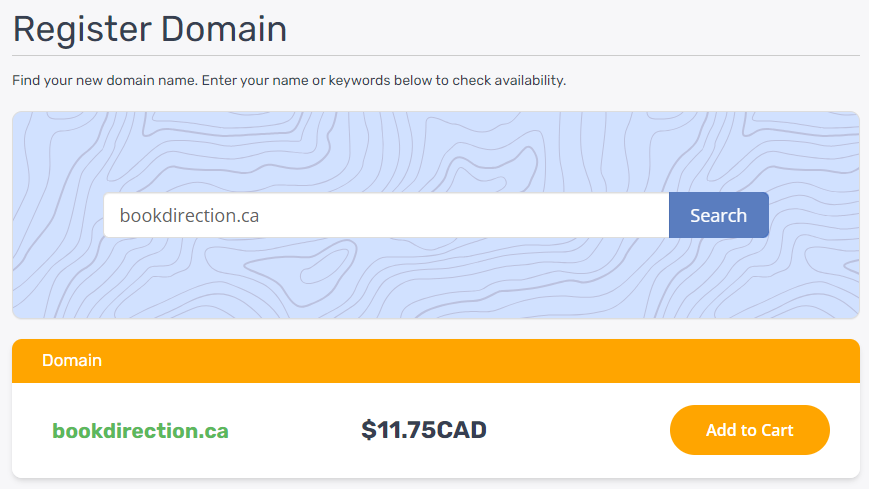The height and width of the screenshot is (489, 869).
Task: Click the green bookdirection.ca result name
Action: click(140, 431)
